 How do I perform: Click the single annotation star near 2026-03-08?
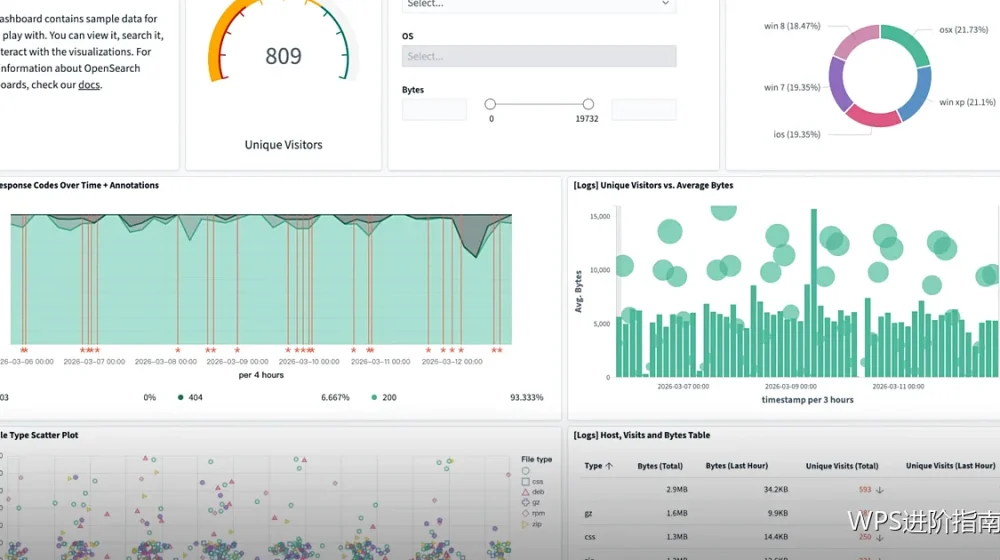(178, 350)
